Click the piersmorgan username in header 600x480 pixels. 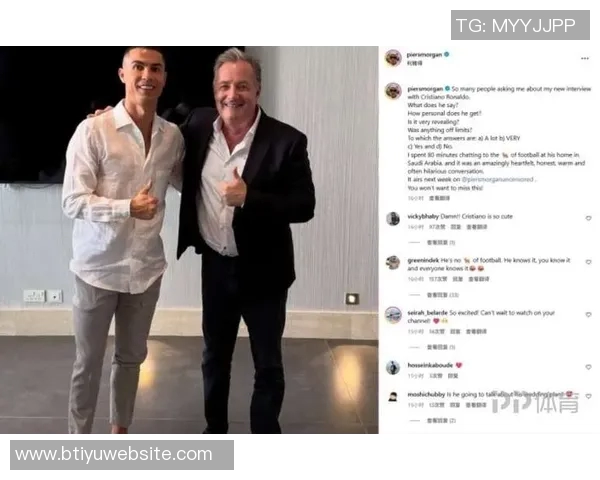(x=424, y=55)
